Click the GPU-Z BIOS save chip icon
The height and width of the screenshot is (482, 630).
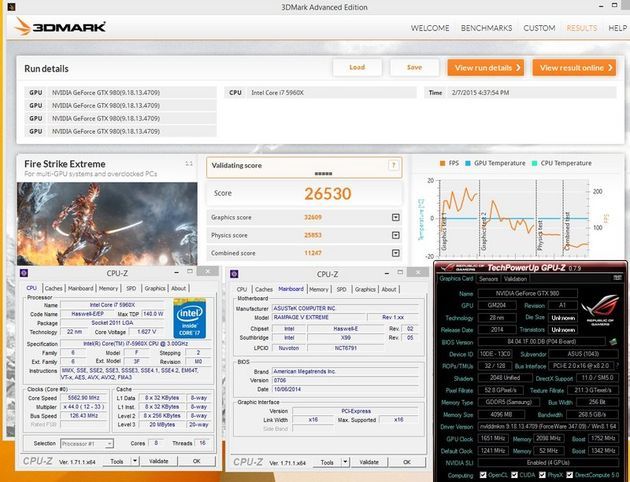point(613,342)
